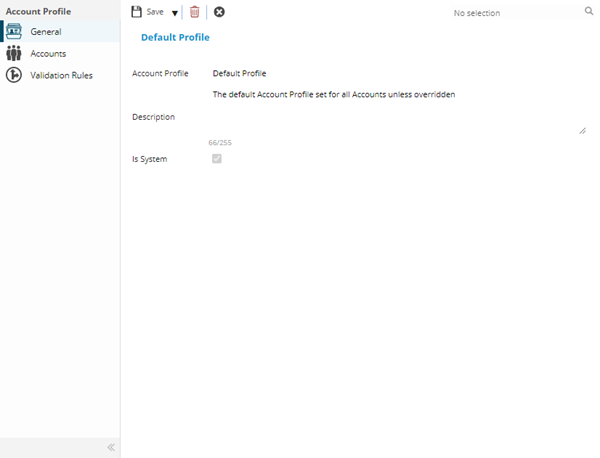Click the Save floppy disk icon
This screenshot has height=458, width=600.
click(137, 12)
